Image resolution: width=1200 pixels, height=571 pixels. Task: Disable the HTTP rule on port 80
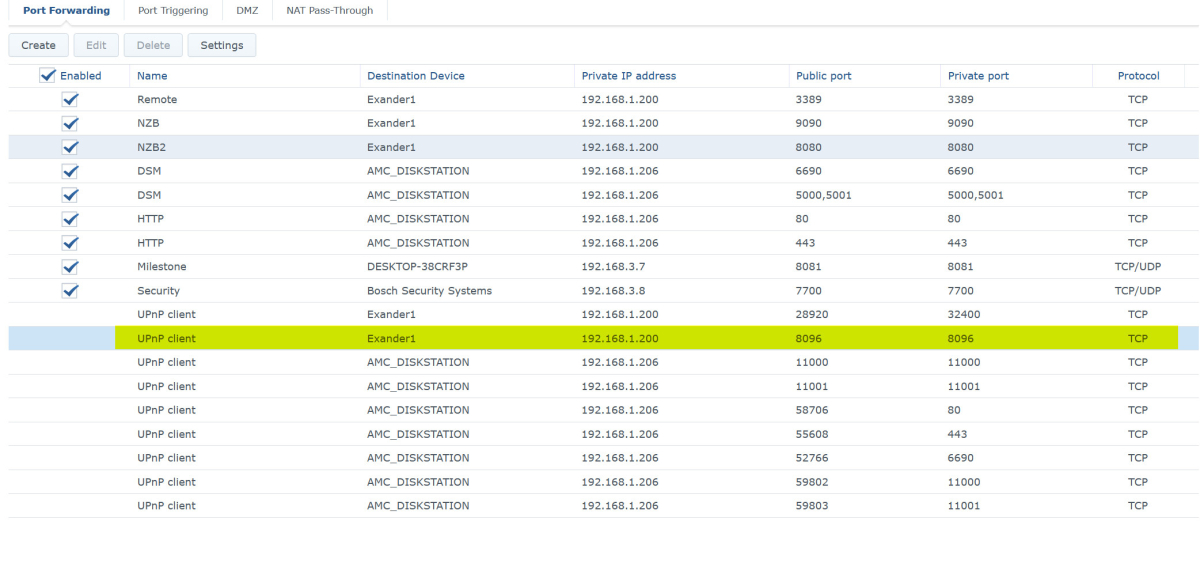coord(70,219)
